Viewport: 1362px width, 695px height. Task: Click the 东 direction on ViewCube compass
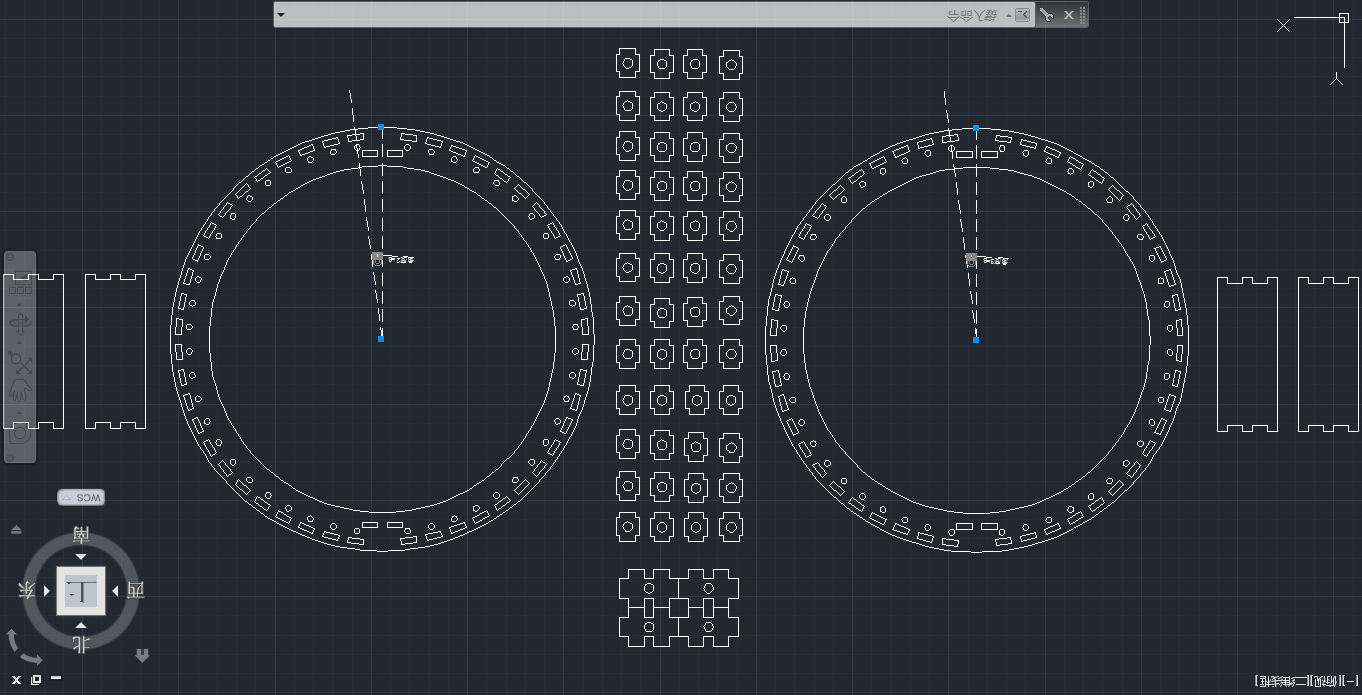click(x=27, y=591)
